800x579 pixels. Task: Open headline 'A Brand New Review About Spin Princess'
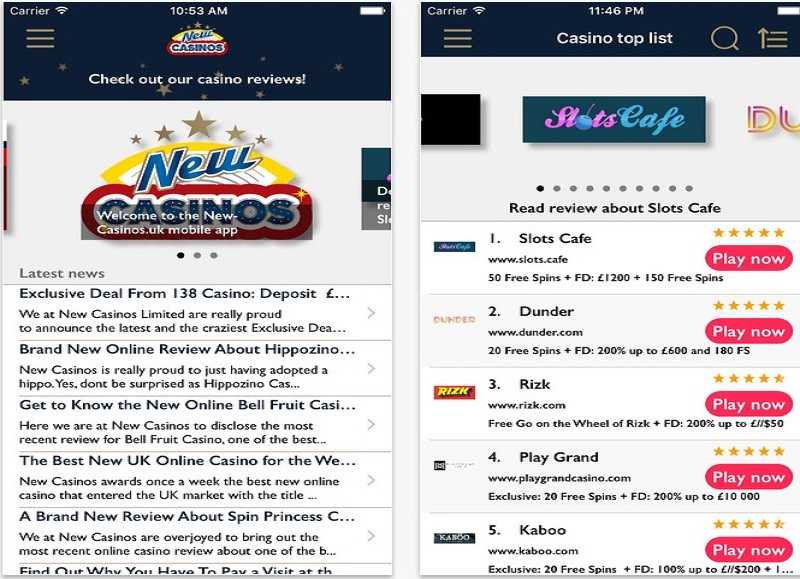[x=187, y=516]
